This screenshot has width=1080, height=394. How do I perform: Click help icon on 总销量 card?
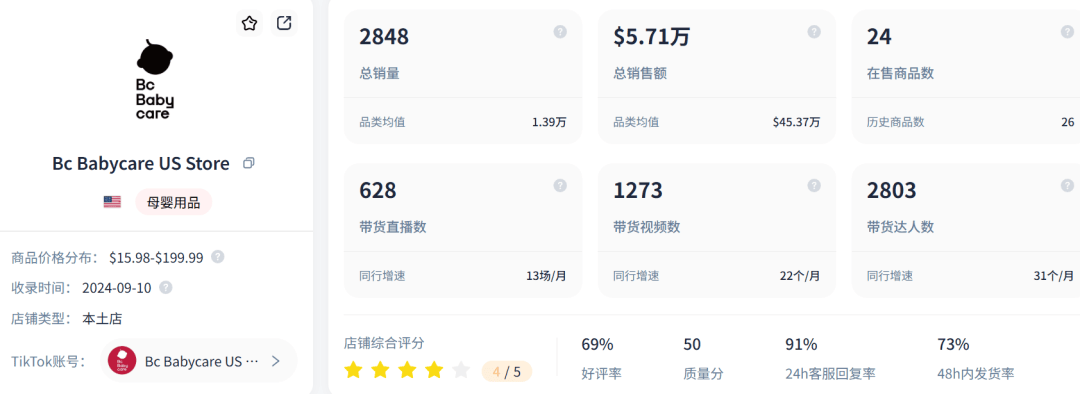coord(560,32)
